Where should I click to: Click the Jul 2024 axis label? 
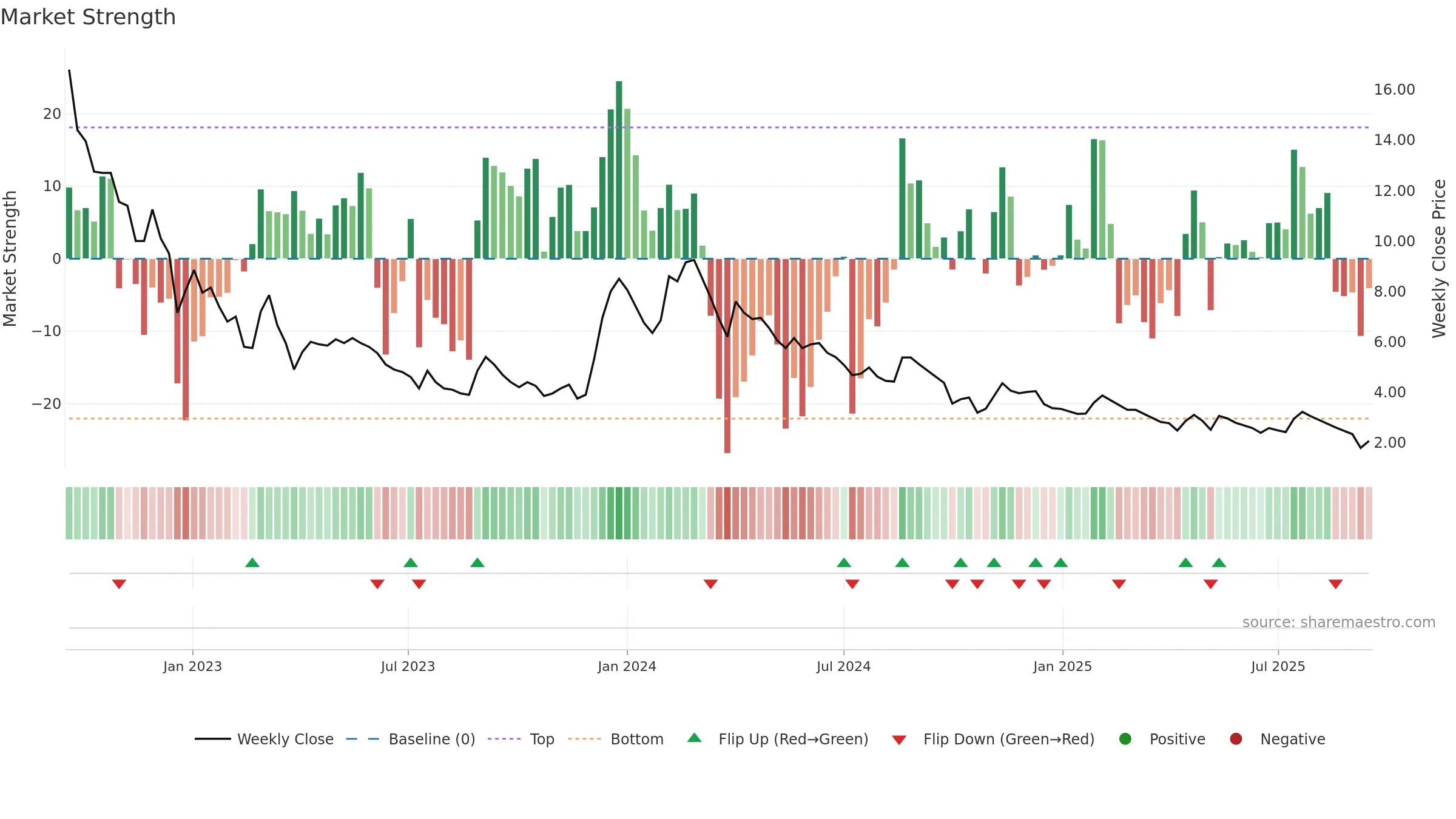pyautogui.click(x=843, y=666)
